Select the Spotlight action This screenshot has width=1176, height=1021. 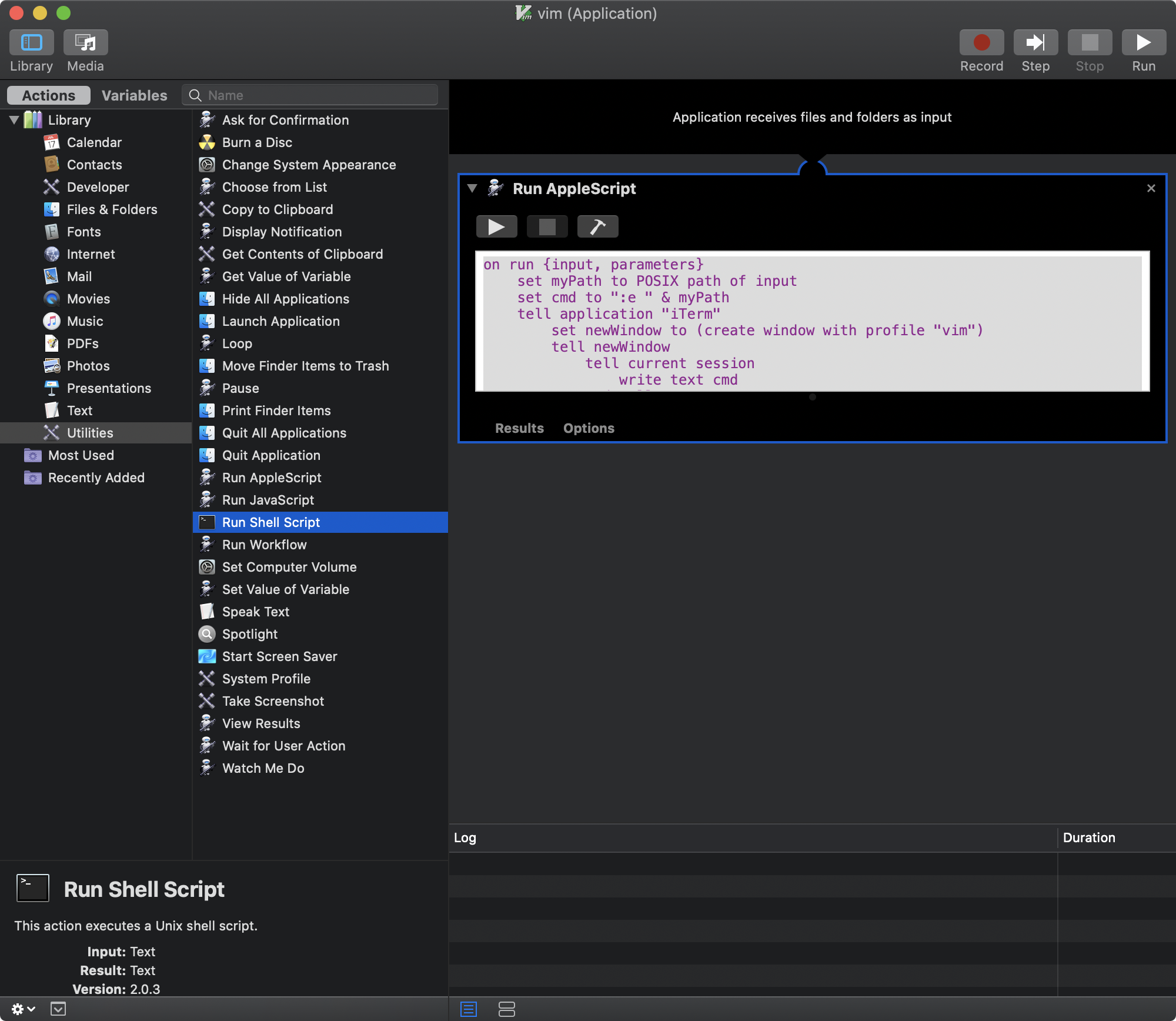(x=320, y=634)
